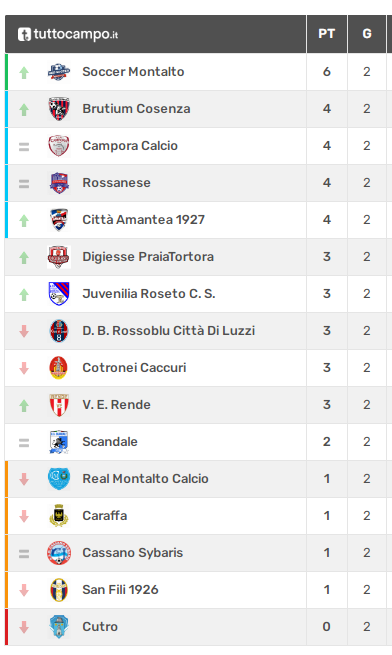
Task: Click the Soccer Montalto team crest
Action: tap(59, 72)
